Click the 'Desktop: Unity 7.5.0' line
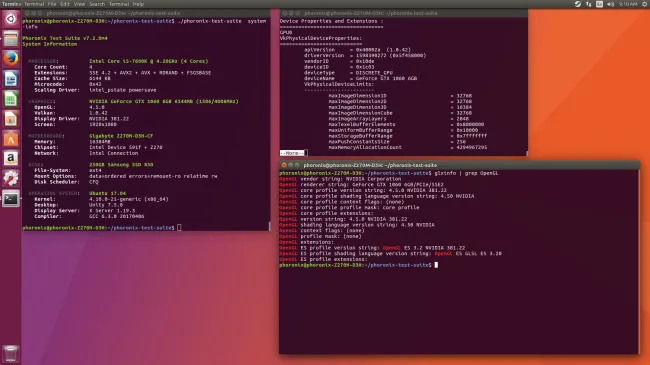 [x=79, y=205]
